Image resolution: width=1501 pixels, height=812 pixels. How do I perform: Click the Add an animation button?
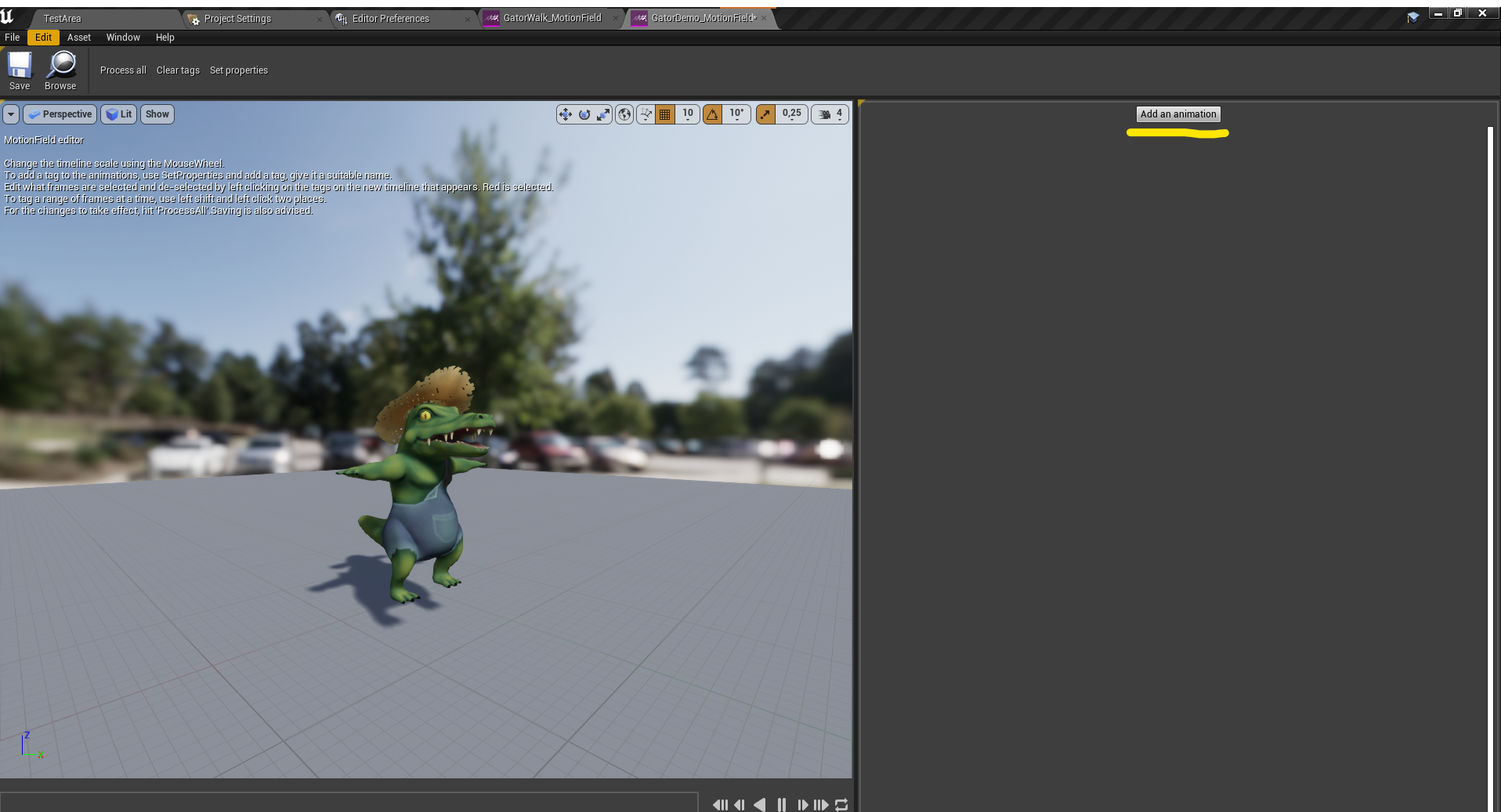(1178, 114)
